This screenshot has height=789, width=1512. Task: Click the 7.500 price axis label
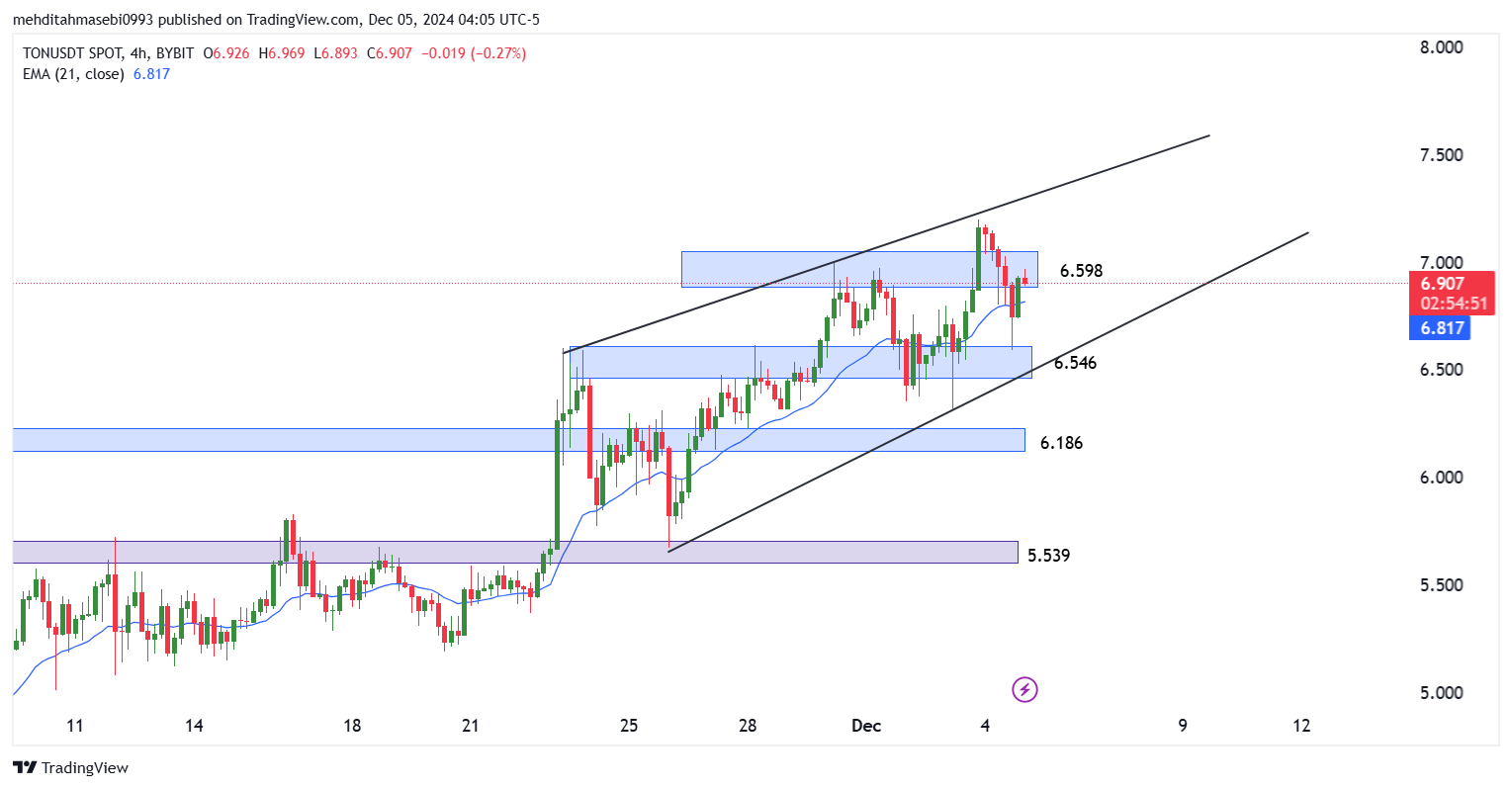(x=1442, y=155)
